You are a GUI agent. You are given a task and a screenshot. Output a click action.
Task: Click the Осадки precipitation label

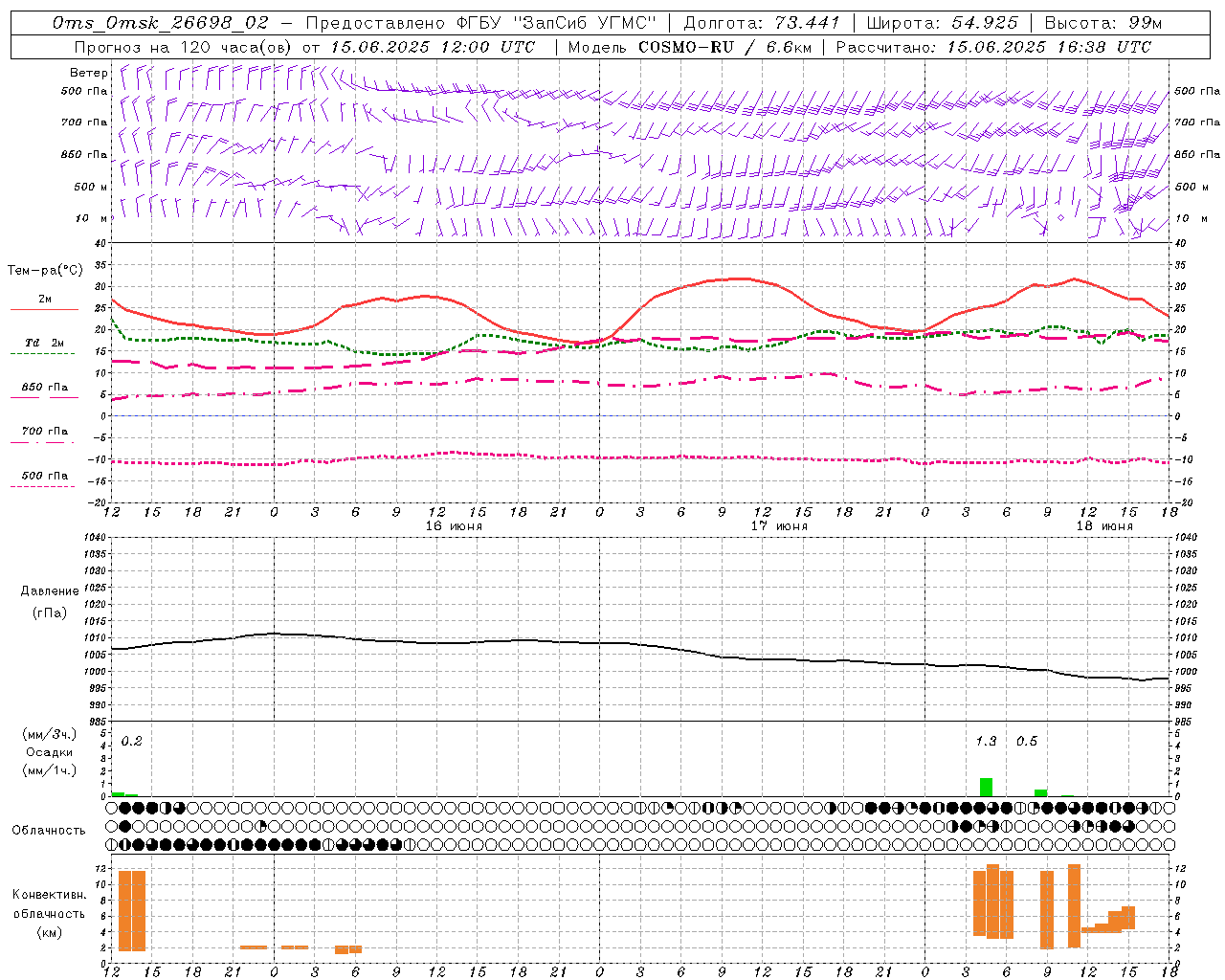49,752
